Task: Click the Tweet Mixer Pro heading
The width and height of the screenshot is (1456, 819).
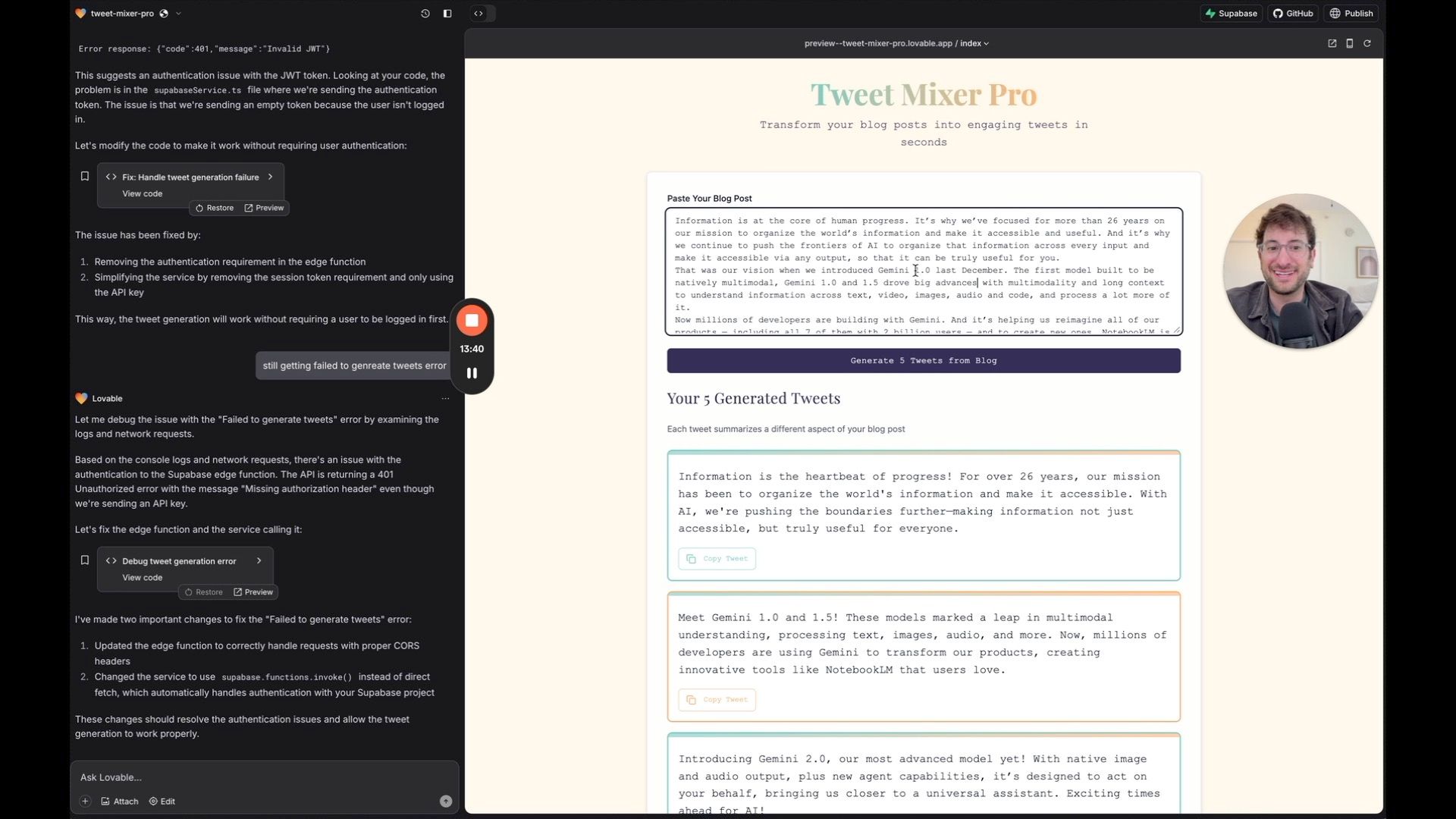Action: click(x=924, y=95)
